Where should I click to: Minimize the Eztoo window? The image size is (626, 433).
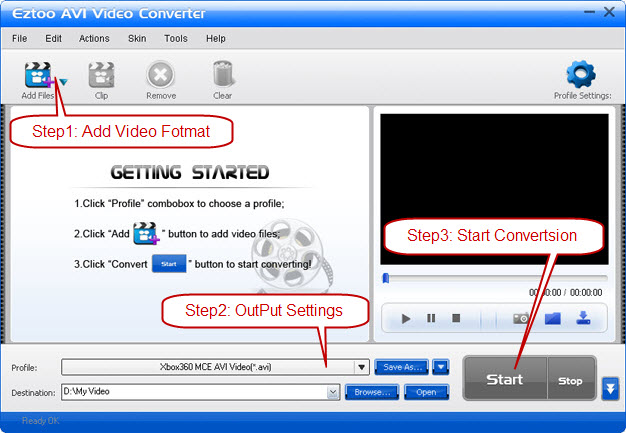coord(589,12)
